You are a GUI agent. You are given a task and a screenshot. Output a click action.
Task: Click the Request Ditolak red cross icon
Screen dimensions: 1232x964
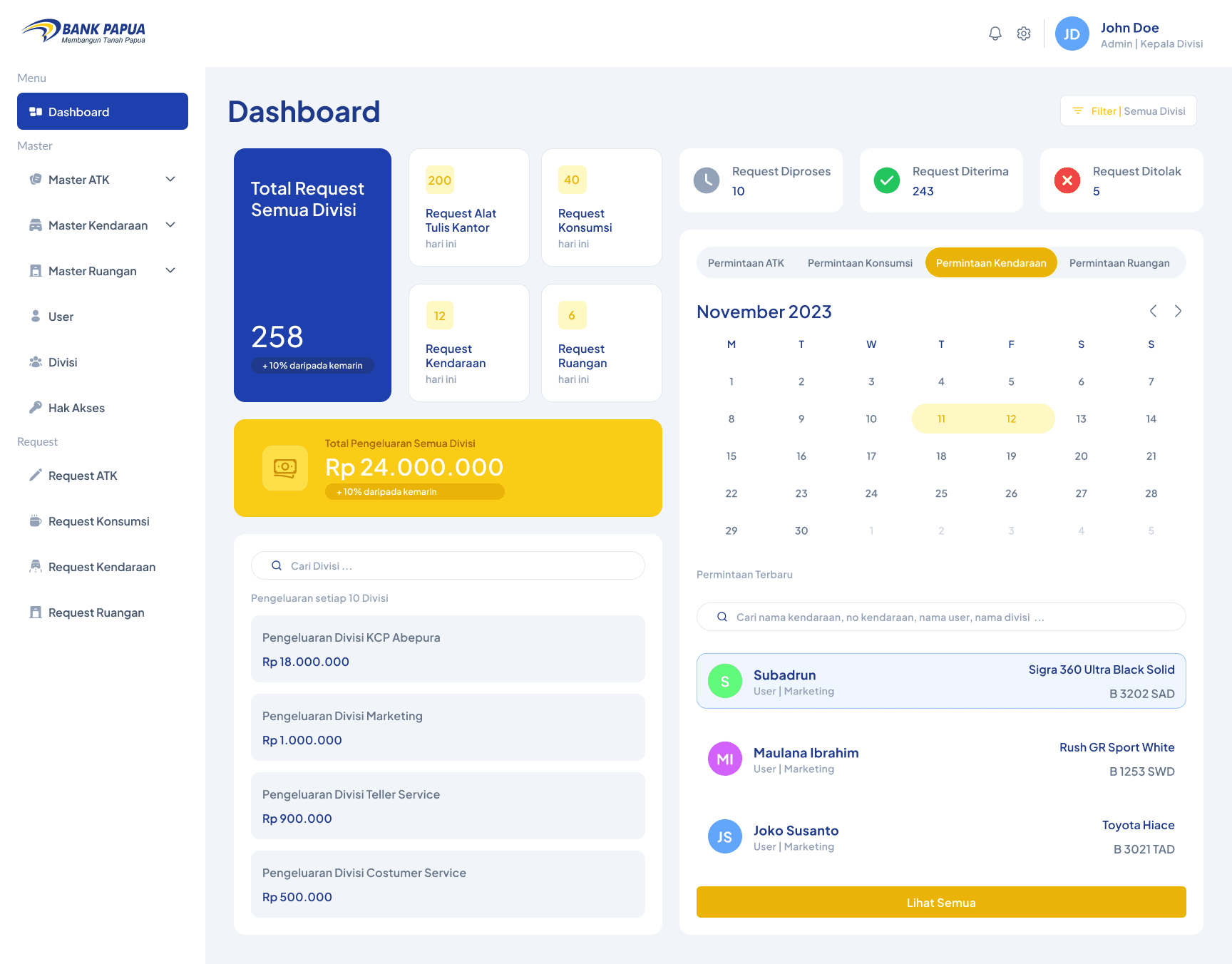(x=1067, y=180)
